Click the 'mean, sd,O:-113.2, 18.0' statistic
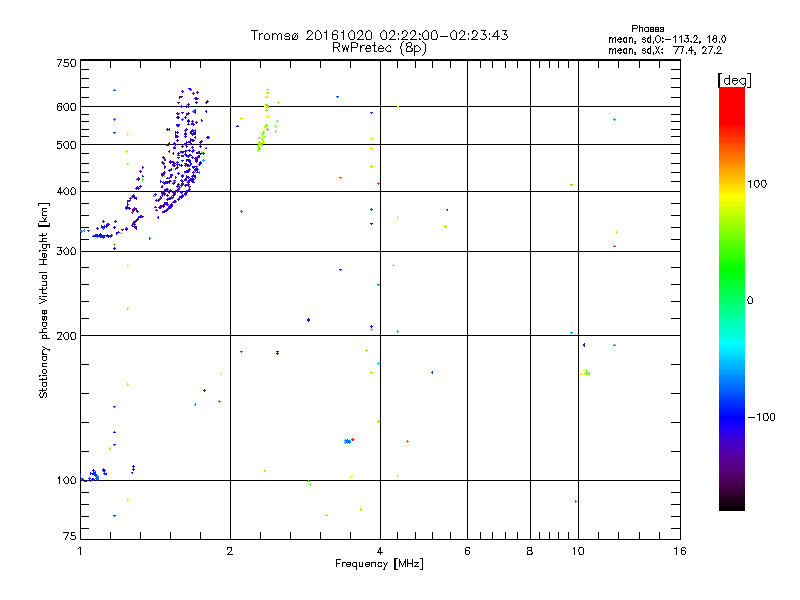Viewport: 800px width, 600px height. coord(667,39)
